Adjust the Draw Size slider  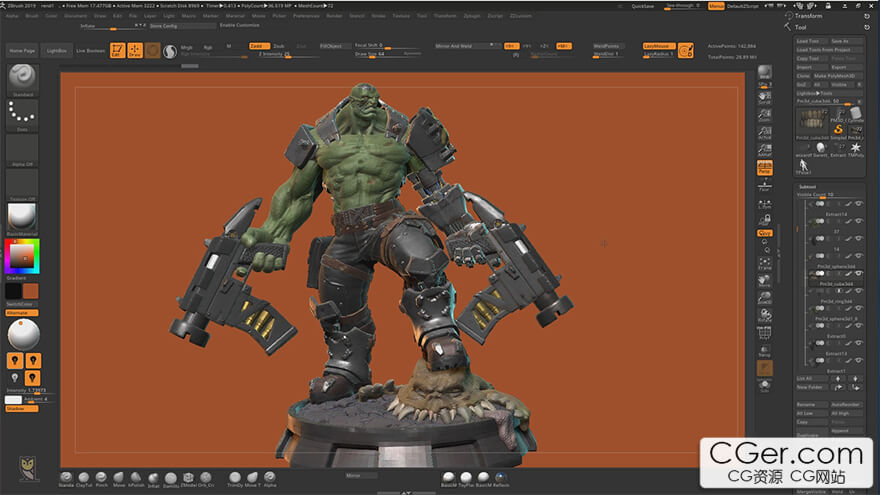pos(387,54)
